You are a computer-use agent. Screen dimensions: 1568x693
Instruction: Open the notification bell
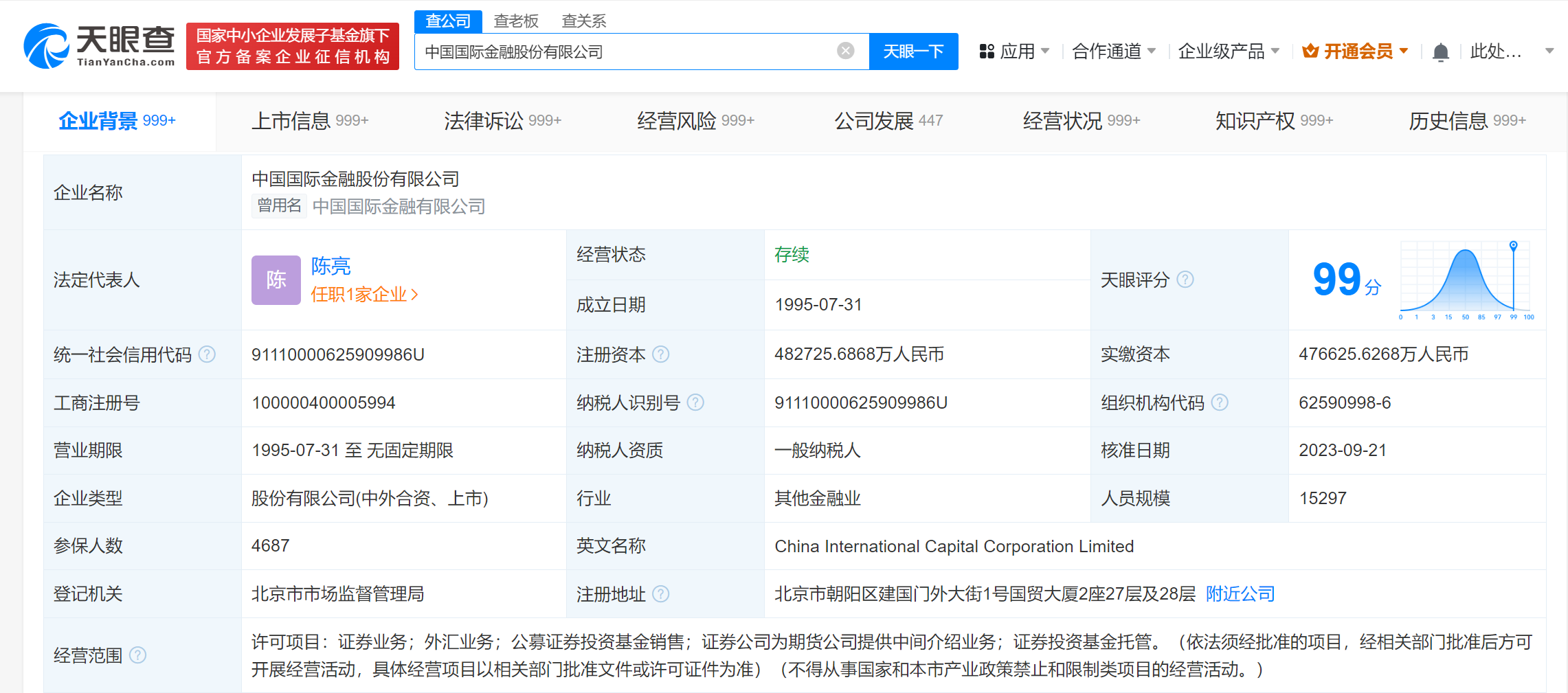coord(1440,52)
